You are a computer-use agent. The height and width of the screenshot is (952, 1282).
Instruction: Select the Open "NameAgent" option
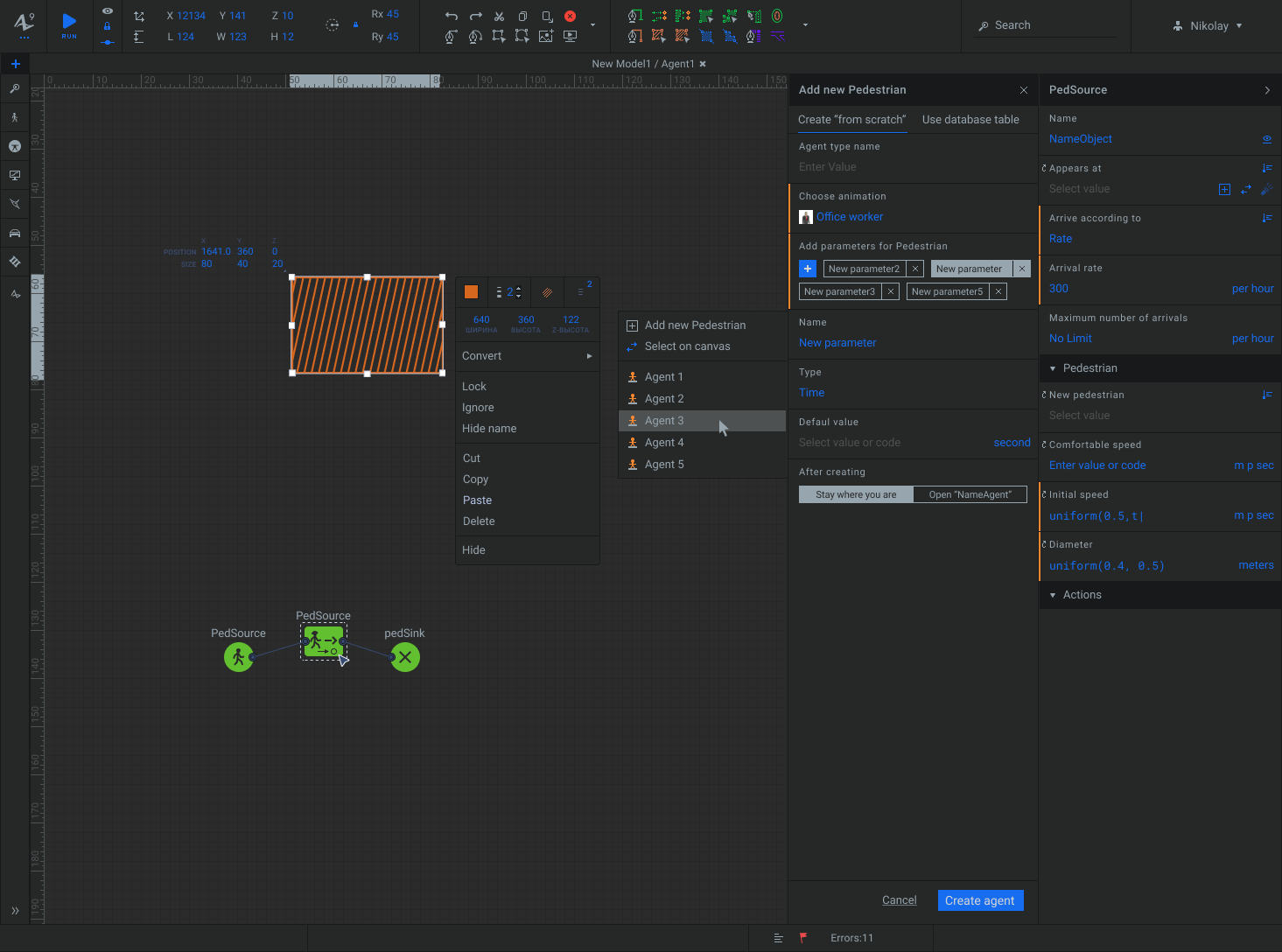pos(970,494)
